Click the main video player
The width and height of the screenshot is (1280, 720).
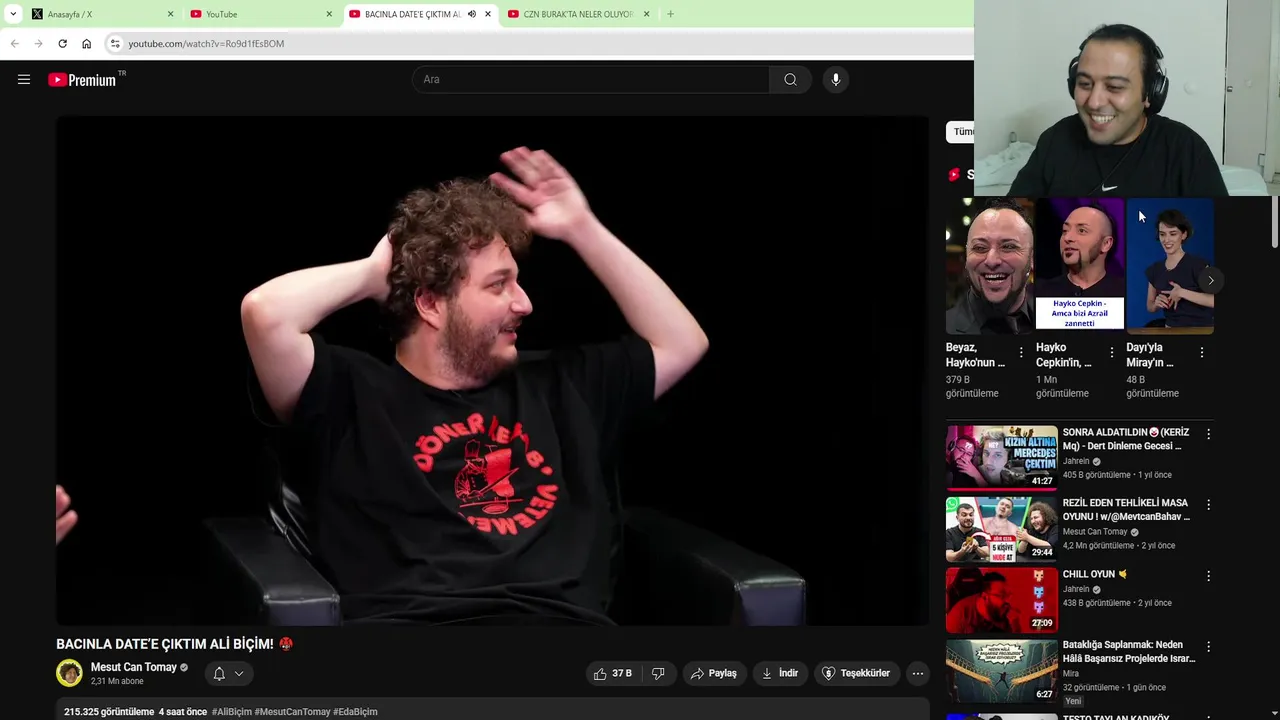492,371
